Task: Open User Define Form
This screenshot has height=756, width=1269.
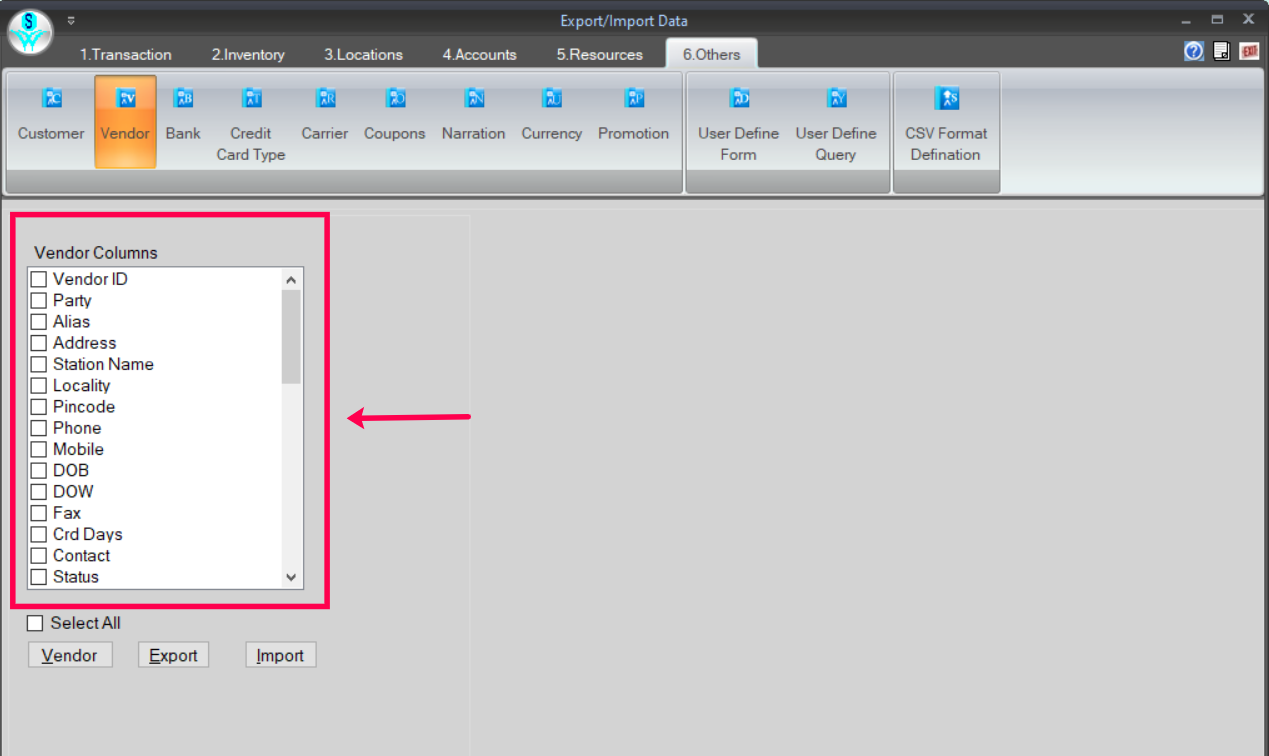Action: click(738, 121)
